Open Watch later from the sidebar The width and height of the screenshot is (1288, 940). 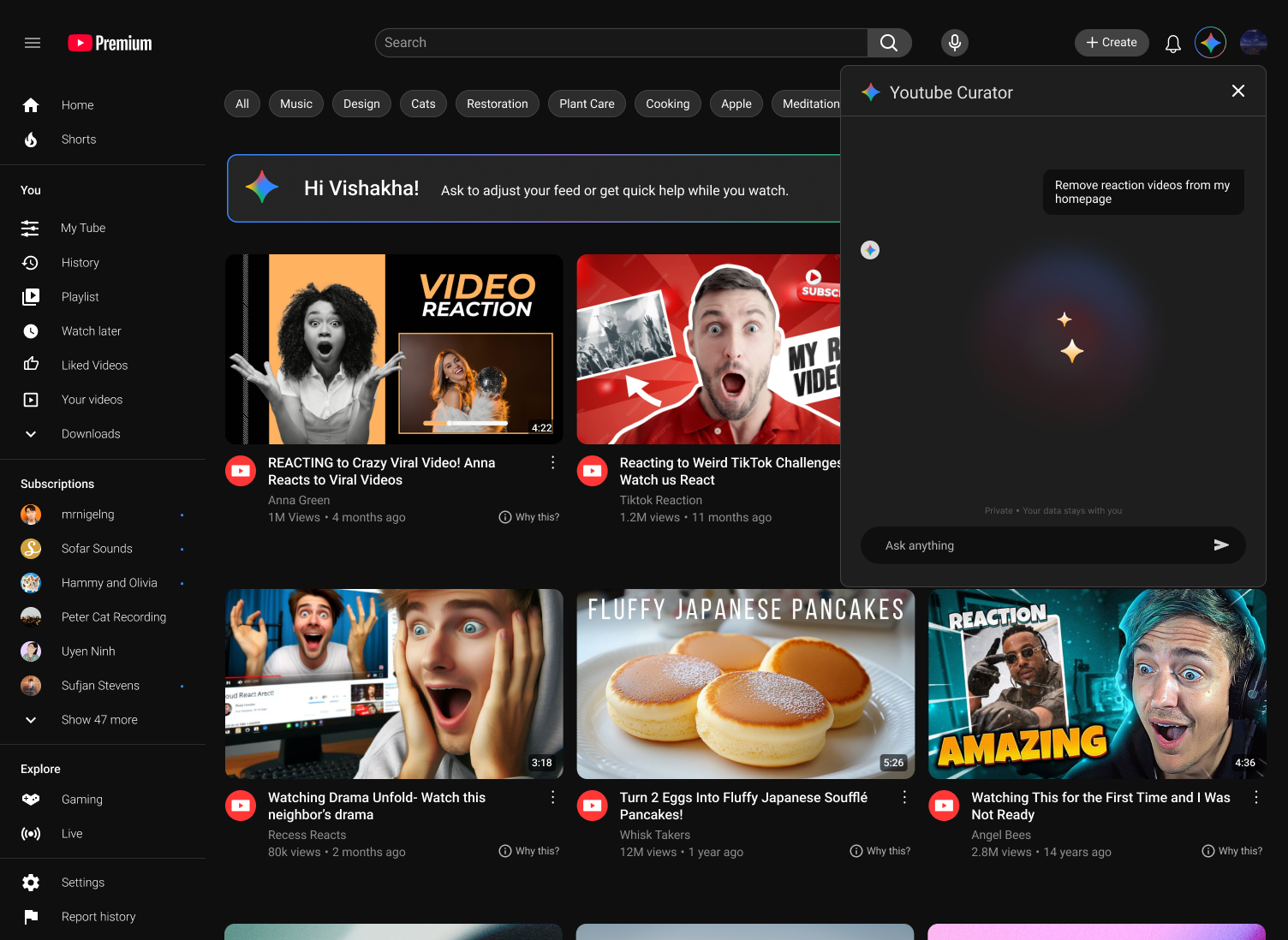89,330
